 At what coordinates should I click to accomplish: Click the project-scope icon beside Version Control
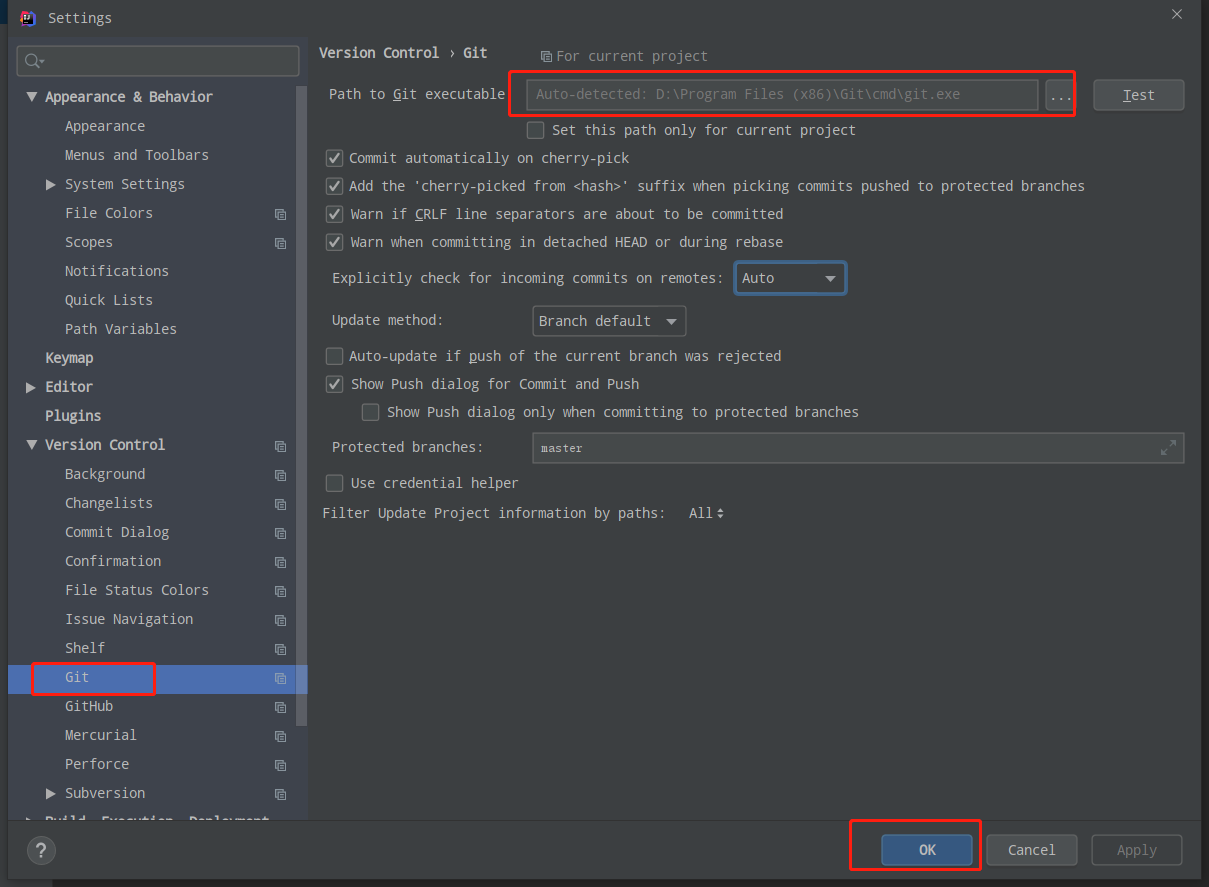(280, 446)
